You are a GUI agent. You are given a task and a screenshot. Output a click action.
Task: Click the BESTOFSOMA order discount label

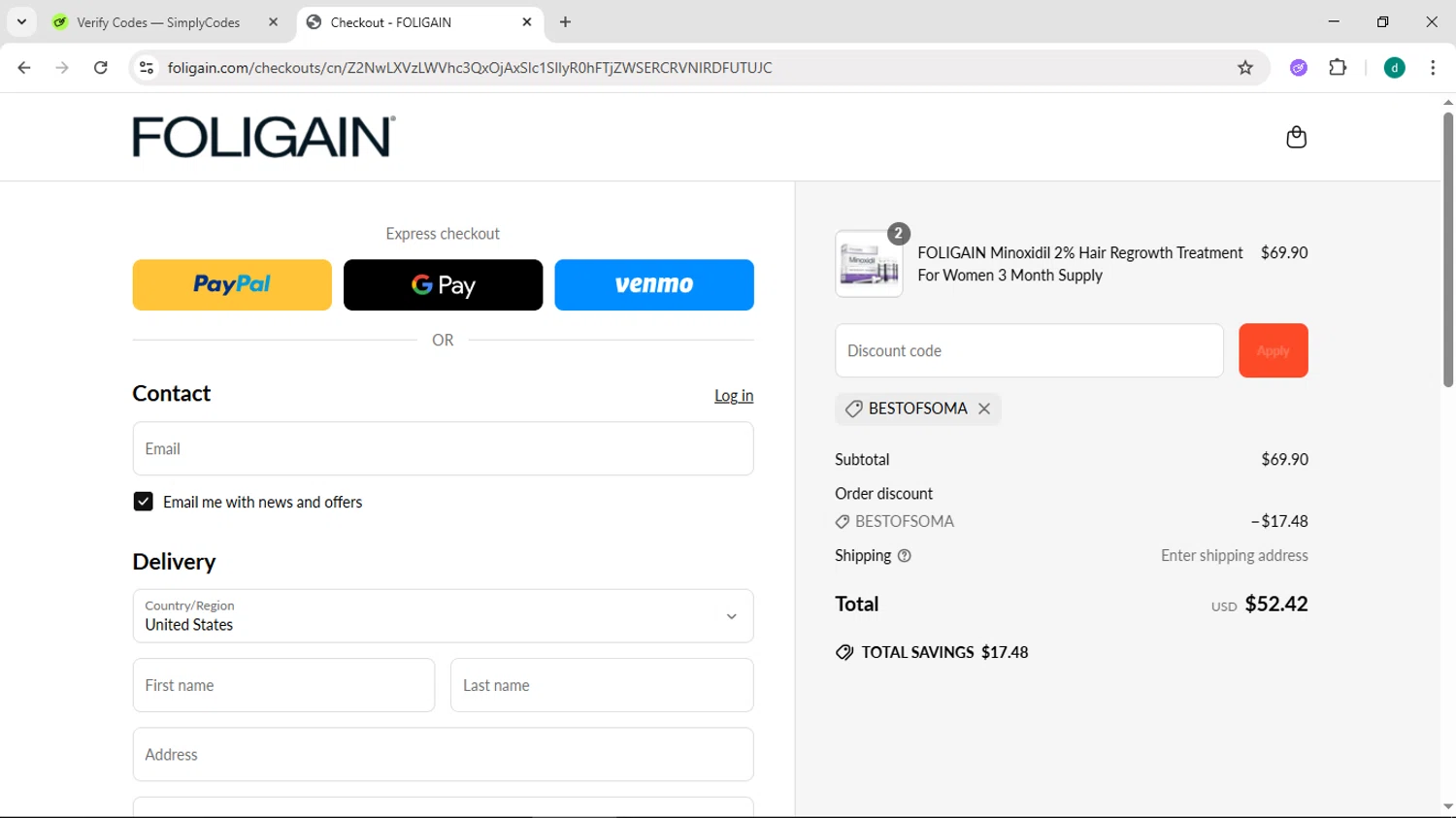pyautogui.click(x=904, y=522)
